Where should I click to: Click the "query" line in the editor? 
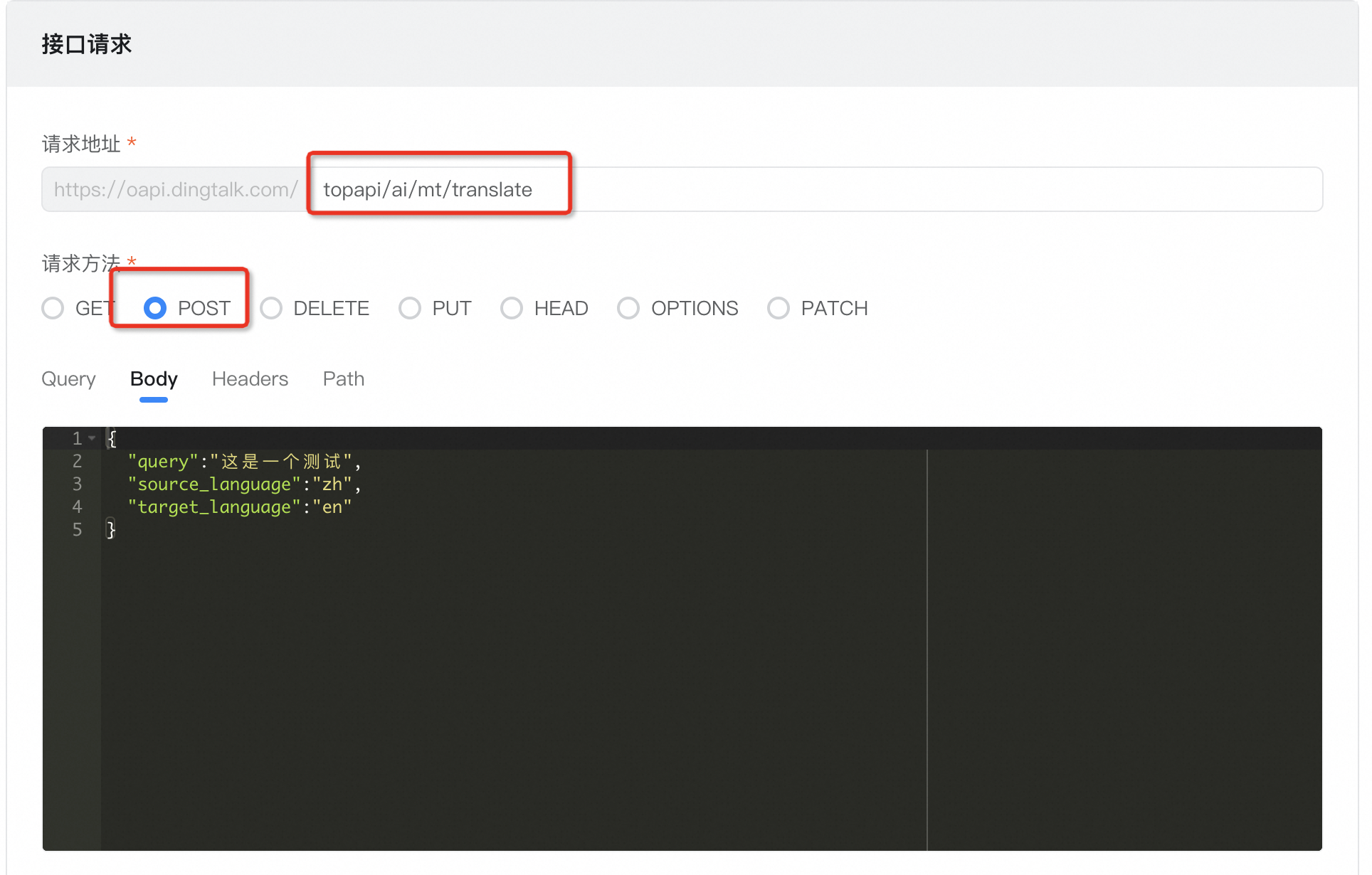coord(245,461)
